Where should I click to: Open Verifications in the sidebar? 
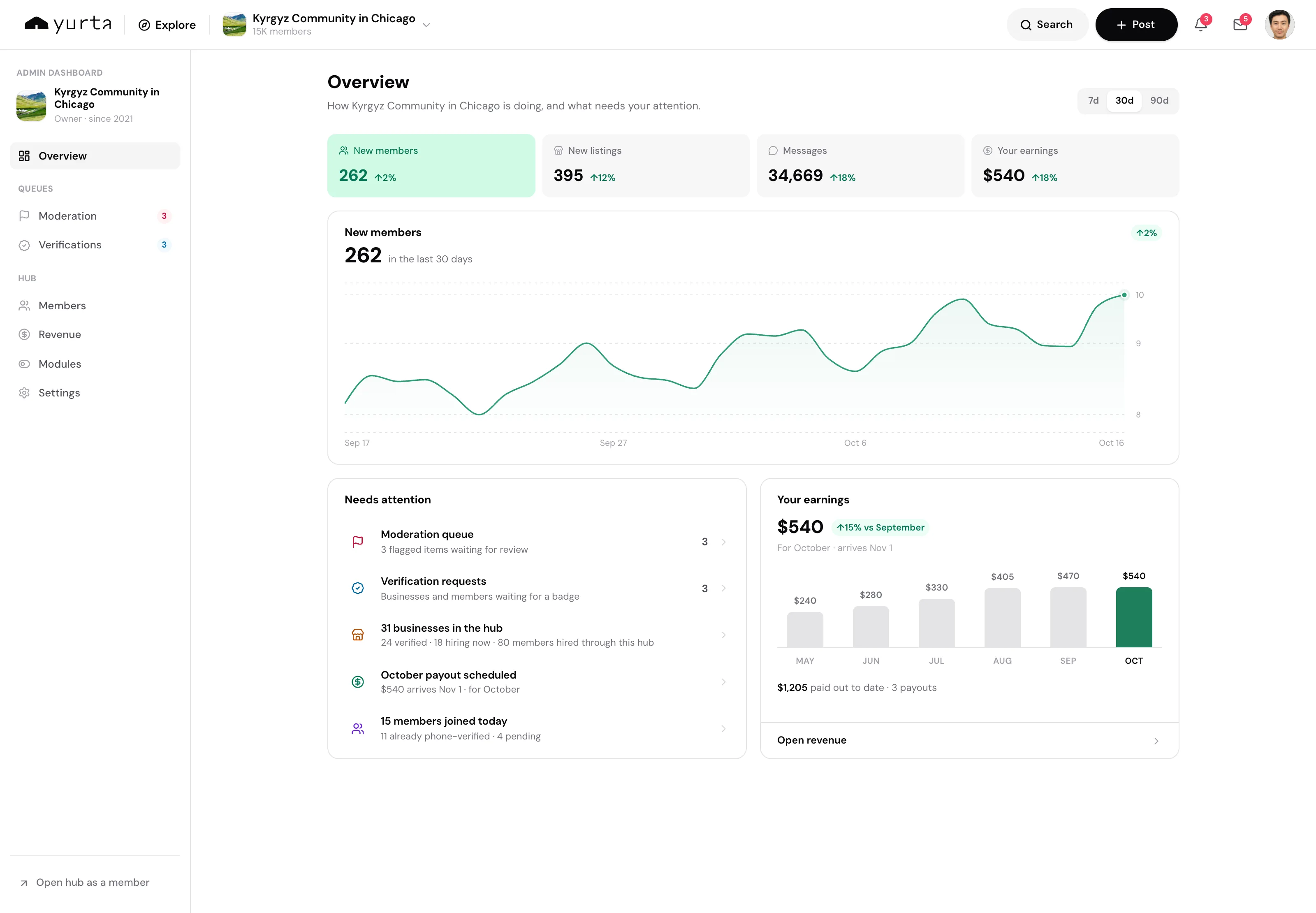point(95,245)
